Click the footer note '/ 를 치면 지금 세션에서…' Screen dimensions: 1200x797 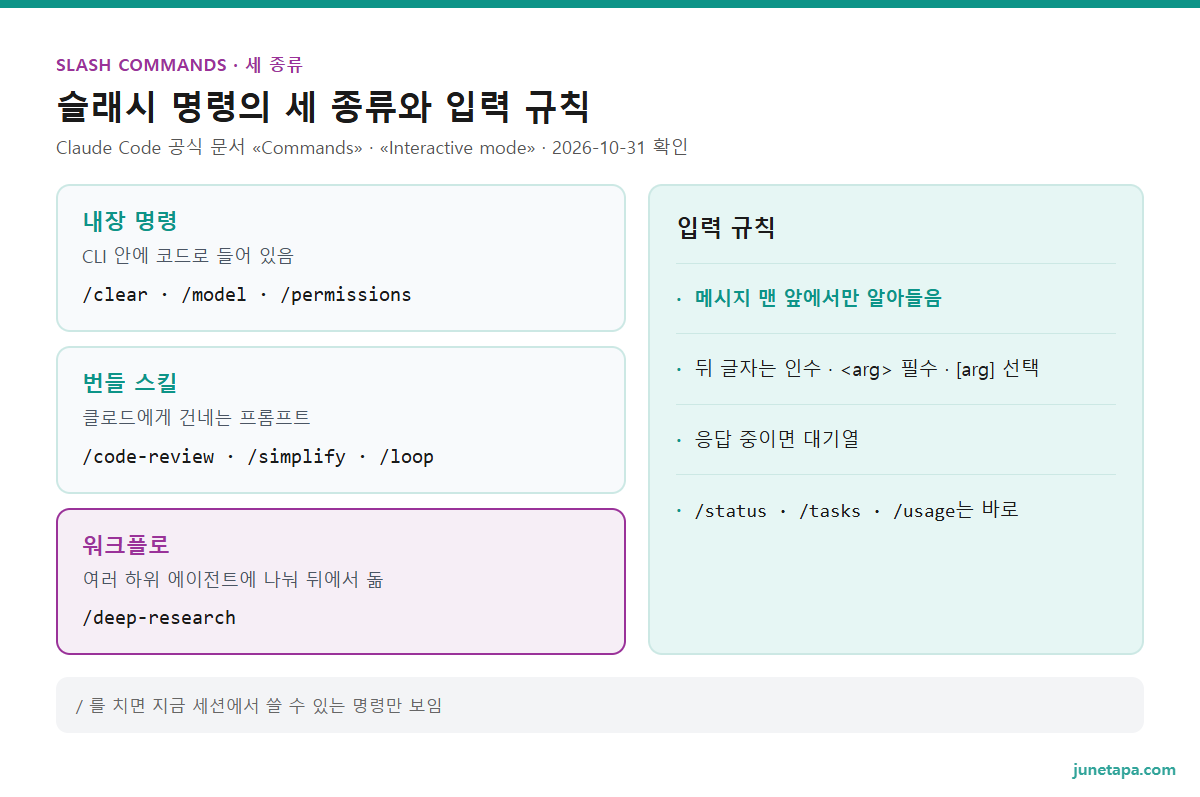coord(259,705)
